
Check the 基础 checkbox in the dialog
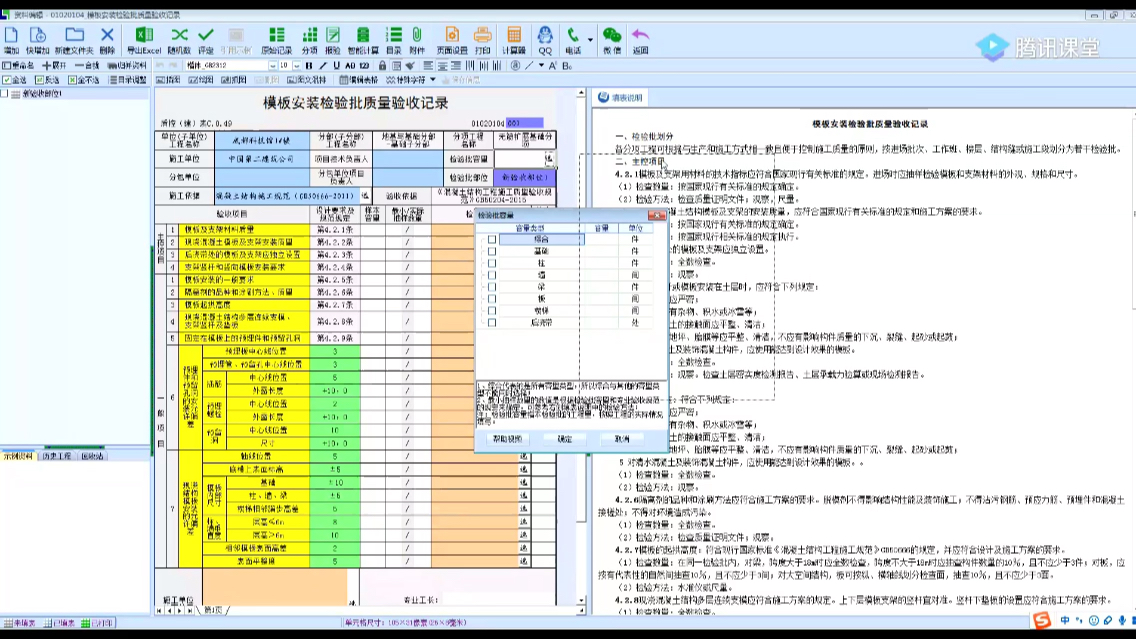pos(492,251)
